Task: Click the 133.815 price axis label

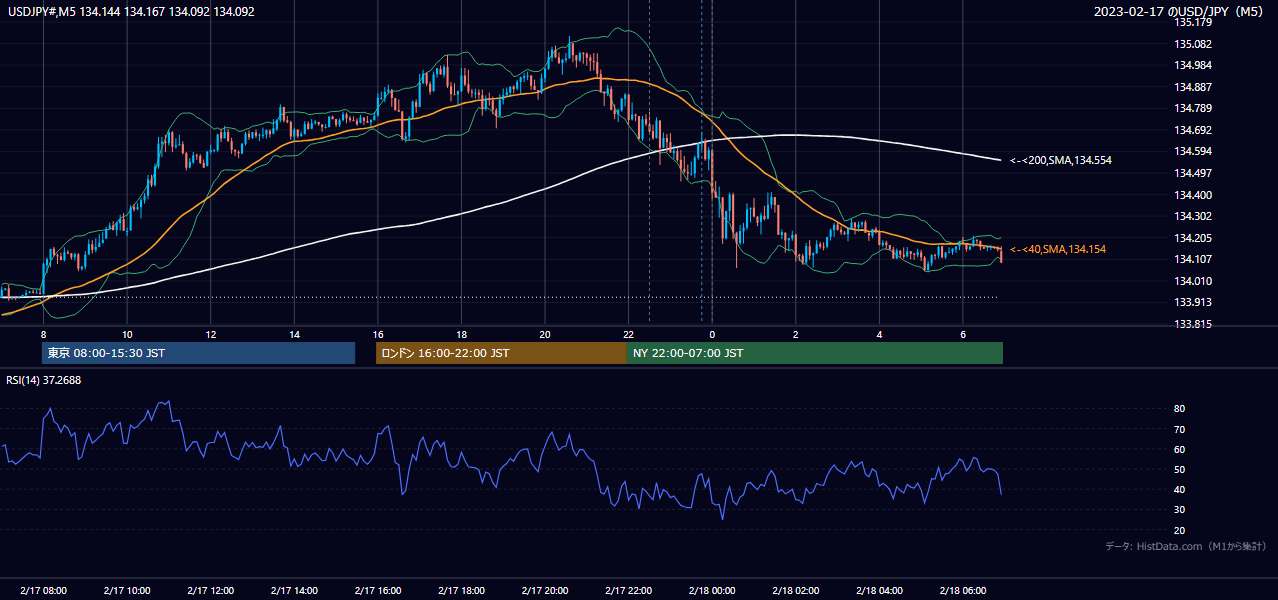Action: (1193, 324)
